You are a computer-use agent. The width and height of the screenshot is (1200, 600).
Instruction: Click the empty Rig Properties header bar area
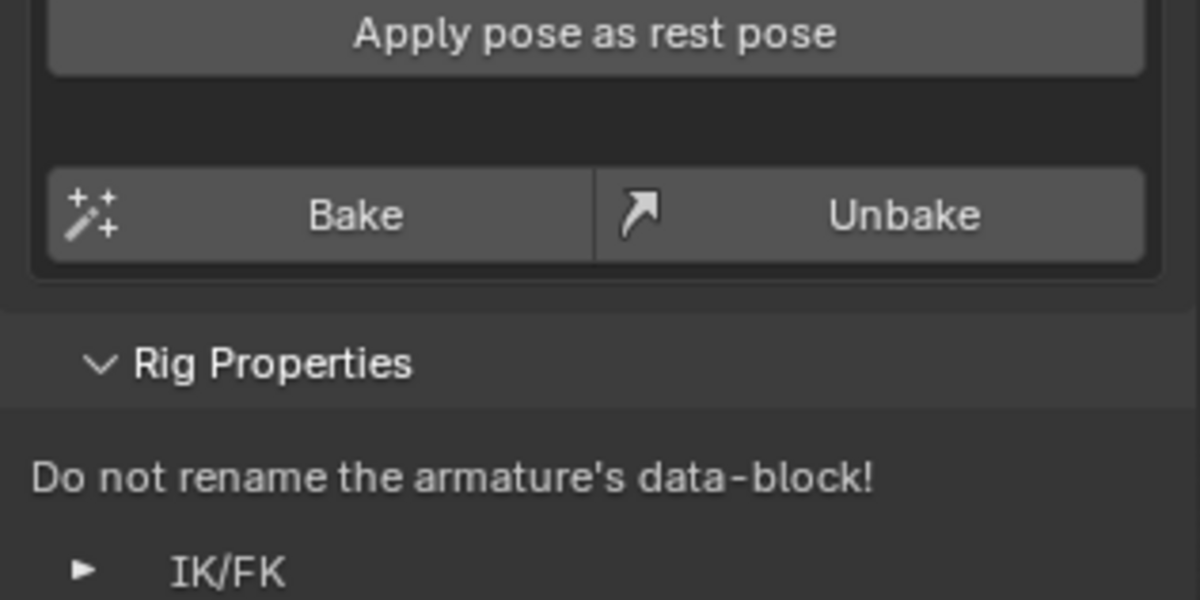[x=800, y=364]
